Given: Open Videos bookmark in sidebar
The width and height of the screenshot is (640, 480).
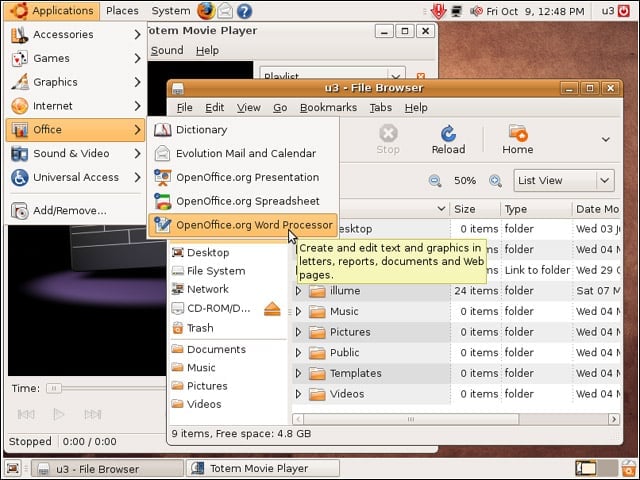Looking at the screenshot, I should coord(229,404).
